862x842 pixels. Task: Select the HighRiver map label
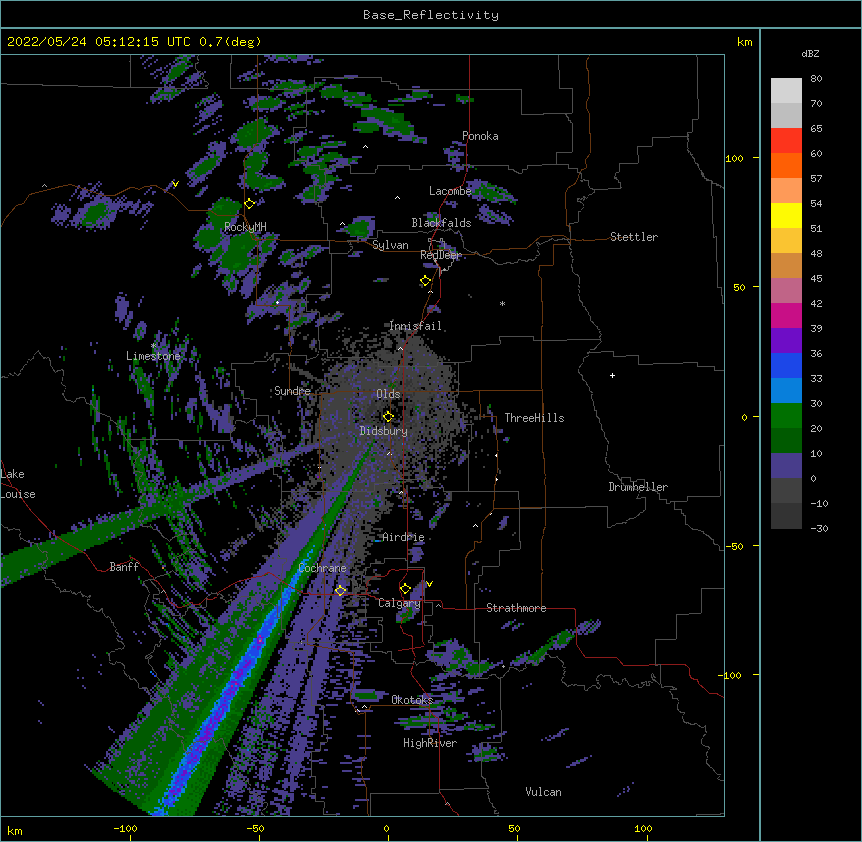[x=430, y=743]
